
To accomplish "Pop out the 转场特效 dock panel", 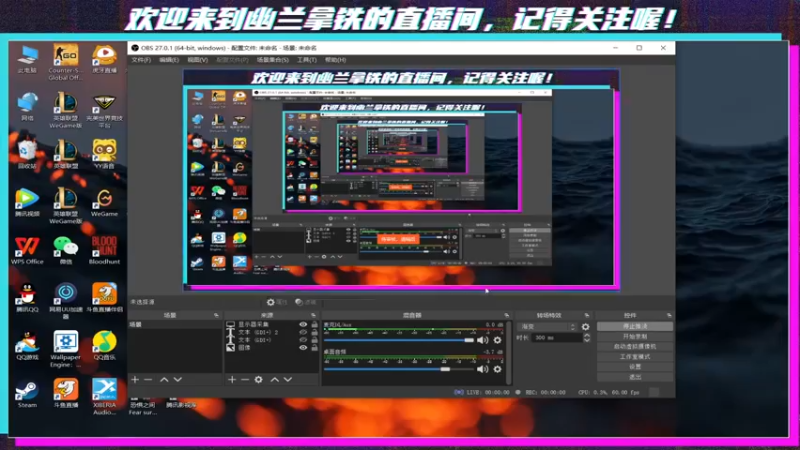I will 587,315.
